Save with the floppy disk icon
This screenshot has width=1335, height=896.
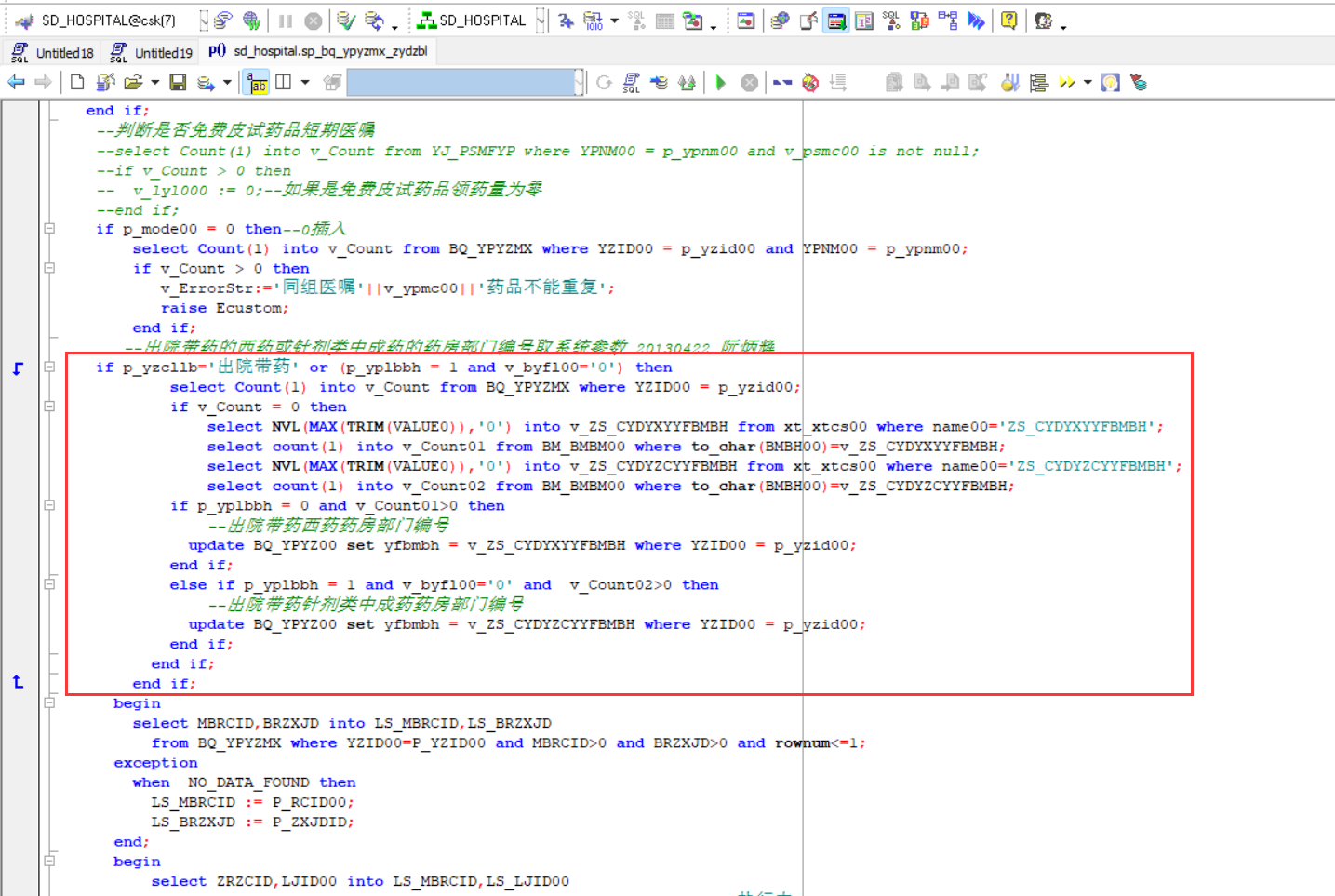pyautogui.click(x=178, y=83)
